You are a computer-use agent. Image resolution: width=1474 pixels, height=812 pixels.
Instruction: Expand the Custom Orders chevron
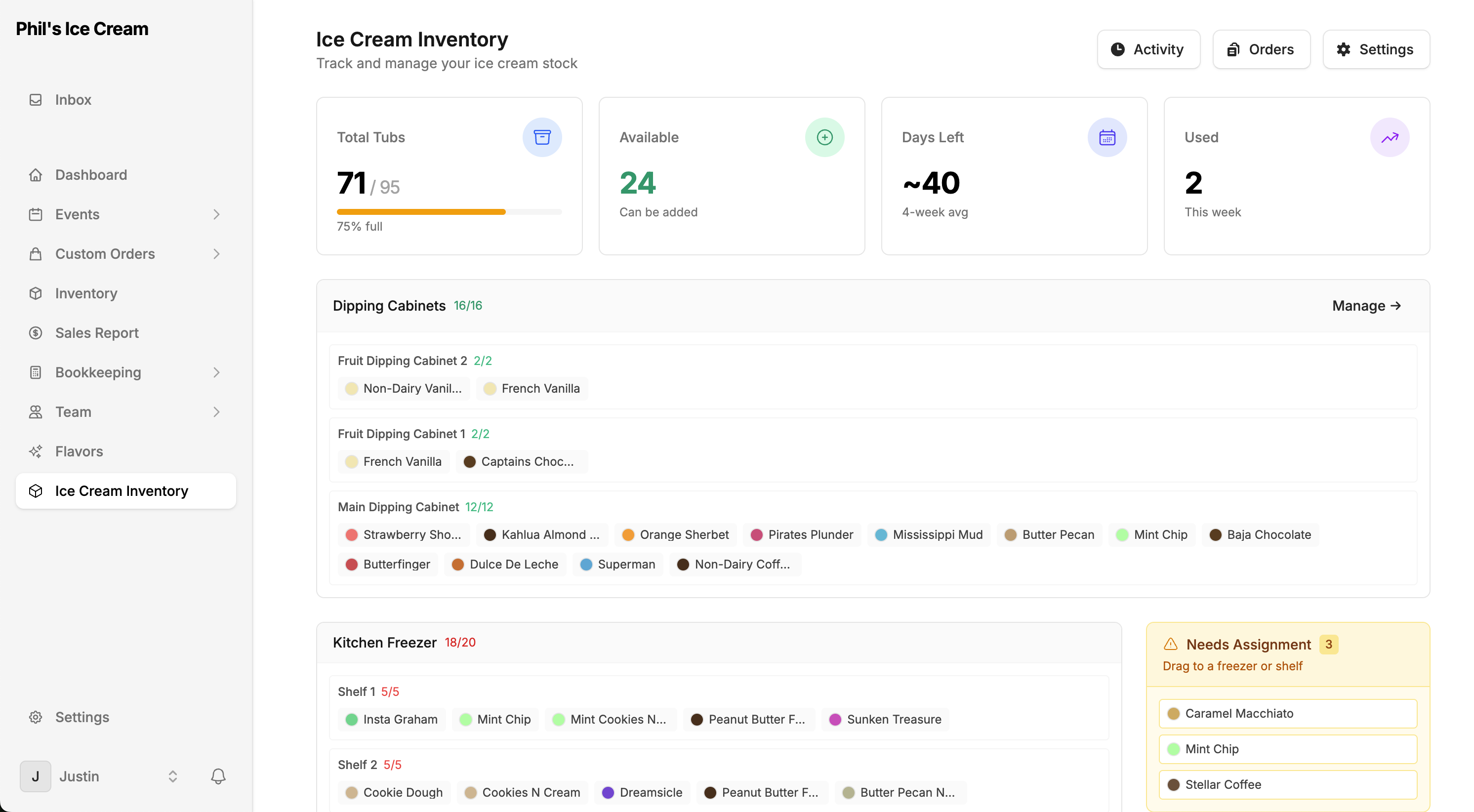tap(216, 254)
